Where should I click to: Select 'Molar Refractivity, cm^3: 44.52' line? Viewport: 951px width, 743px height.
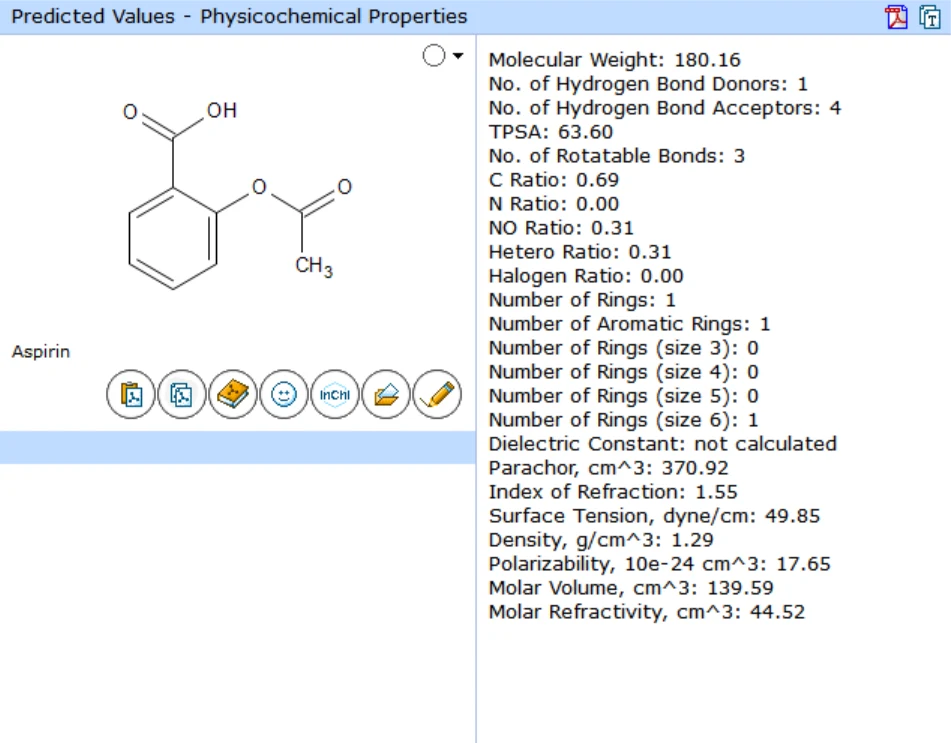[647, 612]
